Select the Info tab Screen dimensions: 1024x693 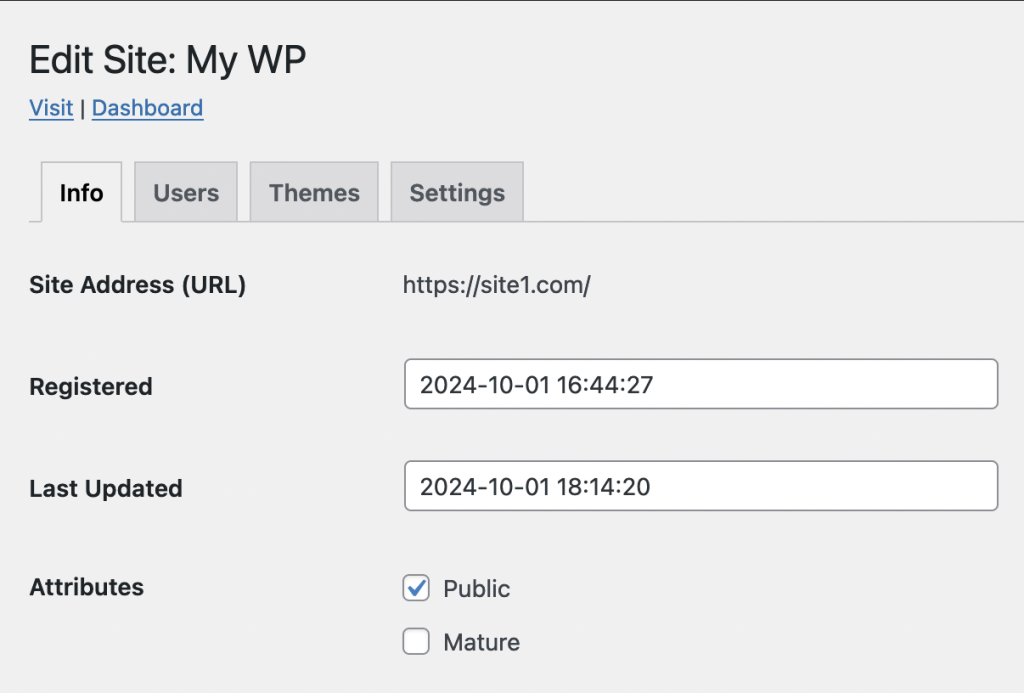click(x=81, y=193)
